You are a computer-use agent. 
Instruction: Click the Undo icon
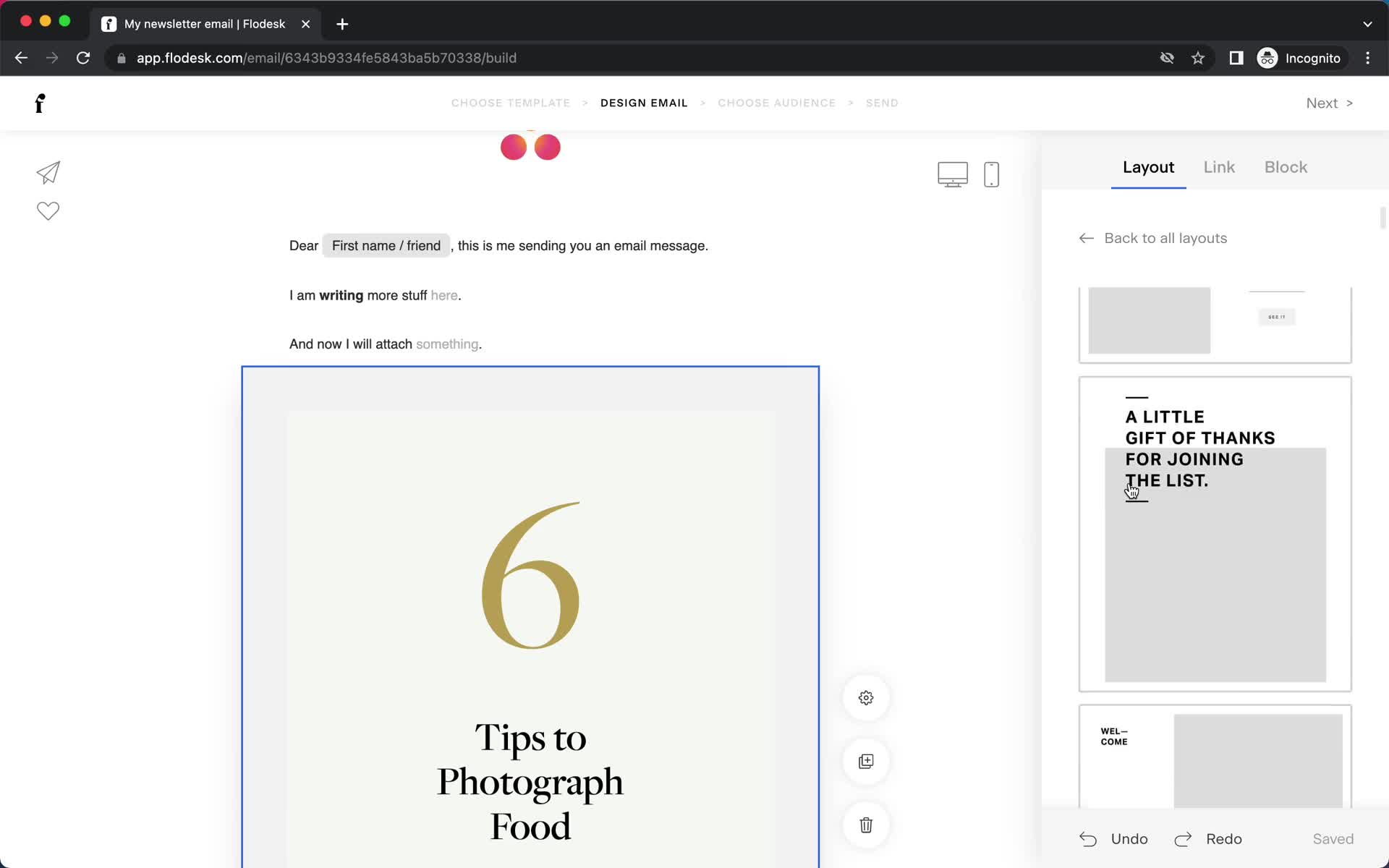pos(1089,839)
